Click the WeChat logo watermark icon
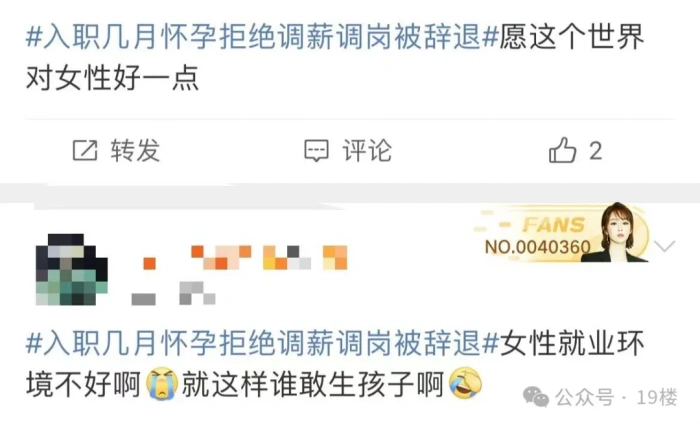 pos(536,396)
